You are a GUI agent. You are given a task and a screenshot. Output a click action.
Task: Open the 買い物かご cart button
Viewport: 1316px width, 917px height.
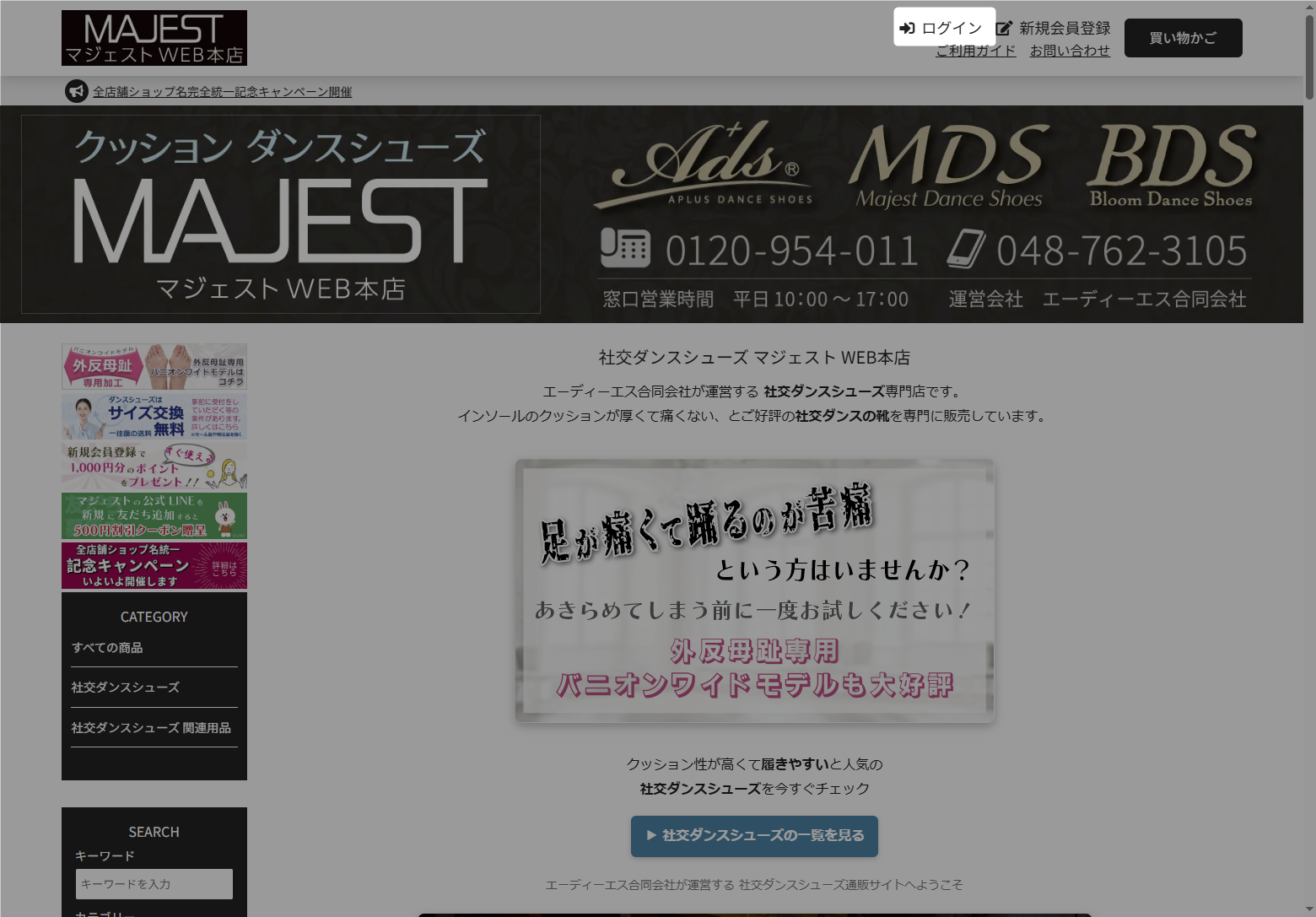[x=1183, y=38]
